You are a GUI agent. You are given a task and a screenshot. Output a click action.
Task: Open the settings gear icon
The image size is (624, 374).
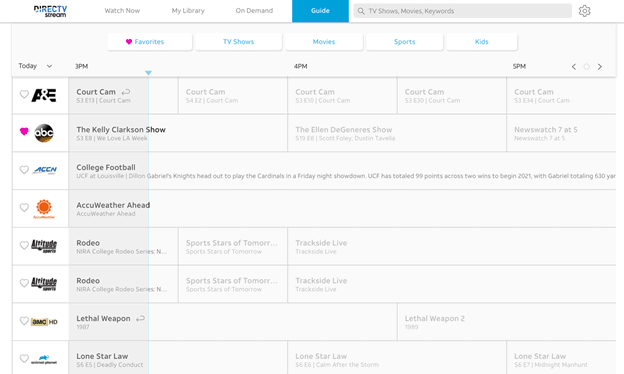584,11
